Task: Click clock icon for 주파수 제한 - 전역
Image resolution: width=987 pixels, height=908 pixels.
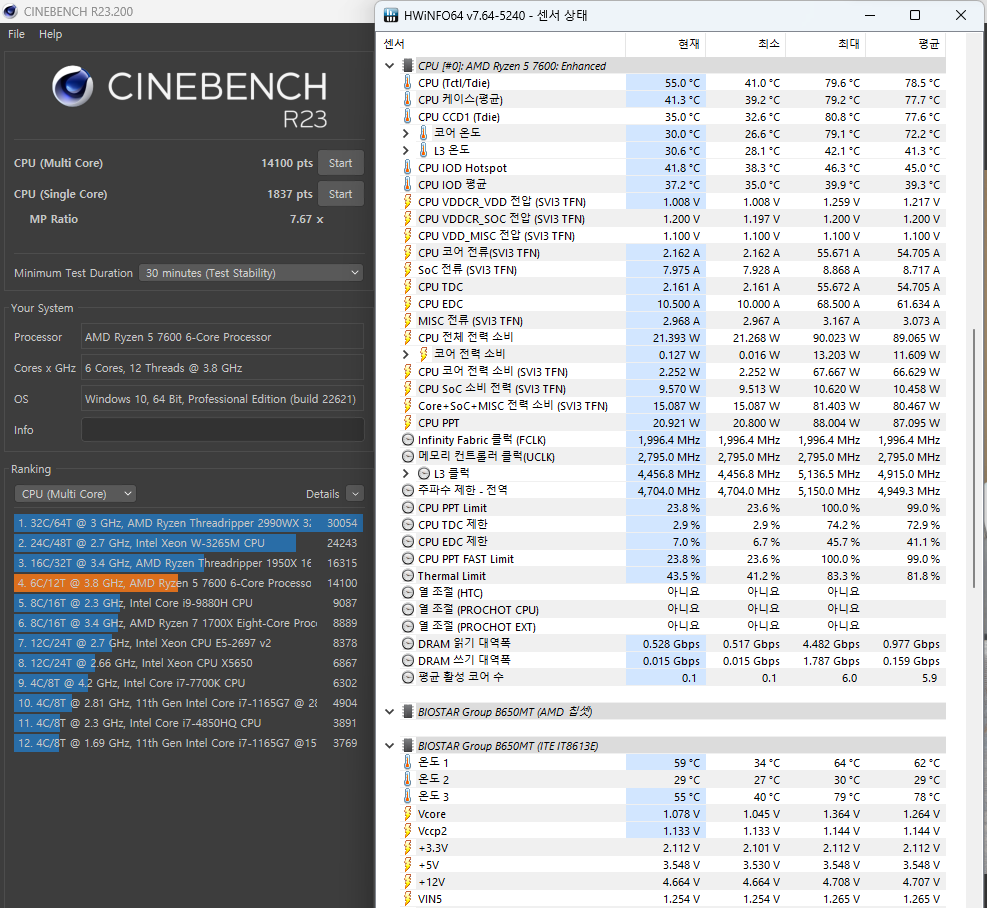Action: point(407,491)
